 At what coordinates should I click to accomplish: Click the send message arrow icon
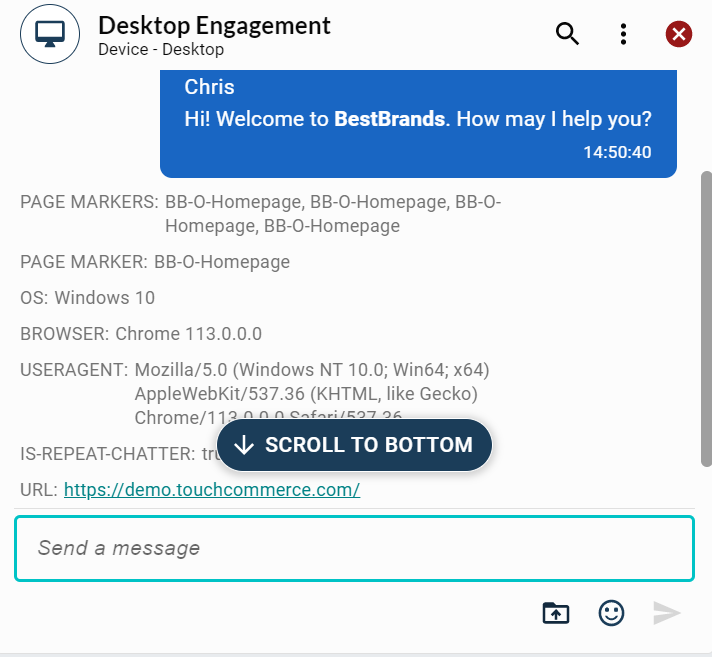click(x=666, y=613)
